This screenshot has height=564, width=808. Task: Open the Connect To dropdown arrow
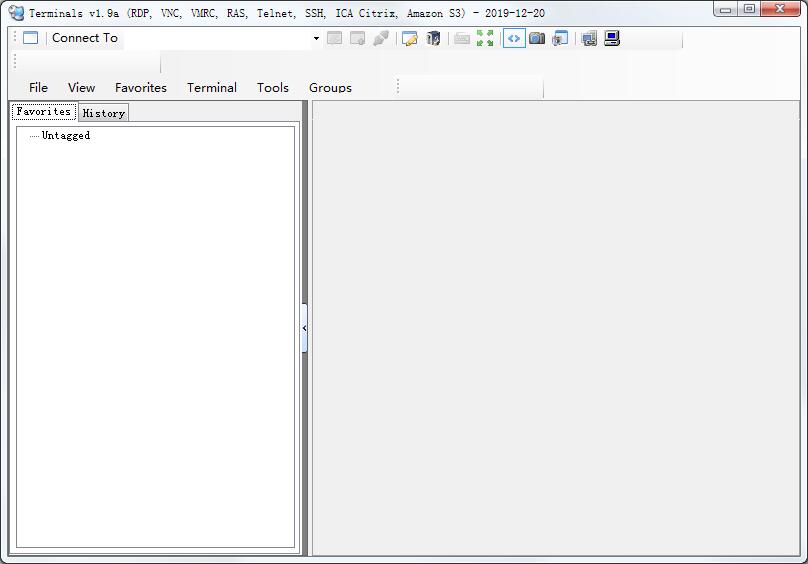[316, 39]
